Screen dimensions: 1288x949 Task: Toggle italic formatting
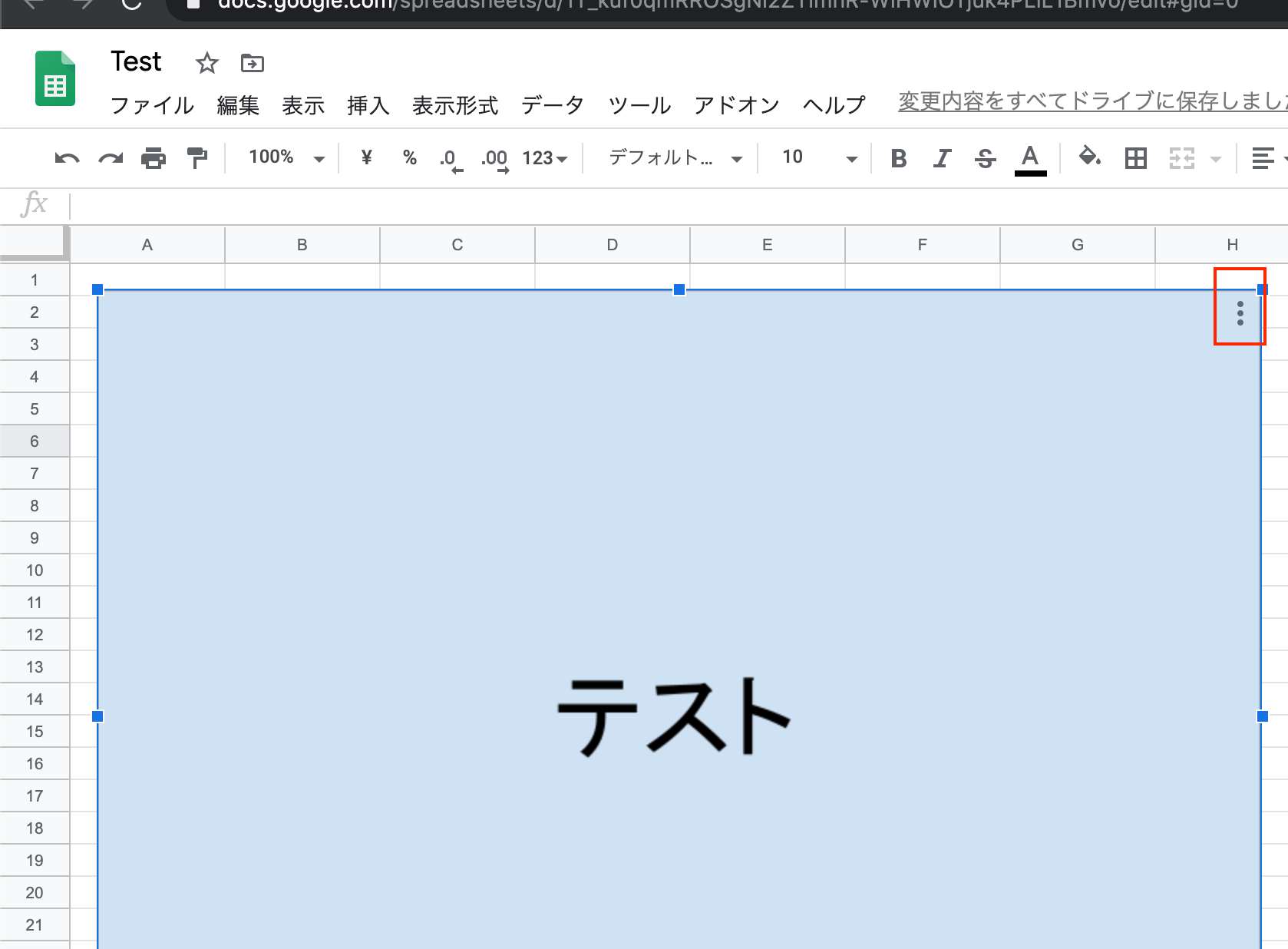click(942, 158)
